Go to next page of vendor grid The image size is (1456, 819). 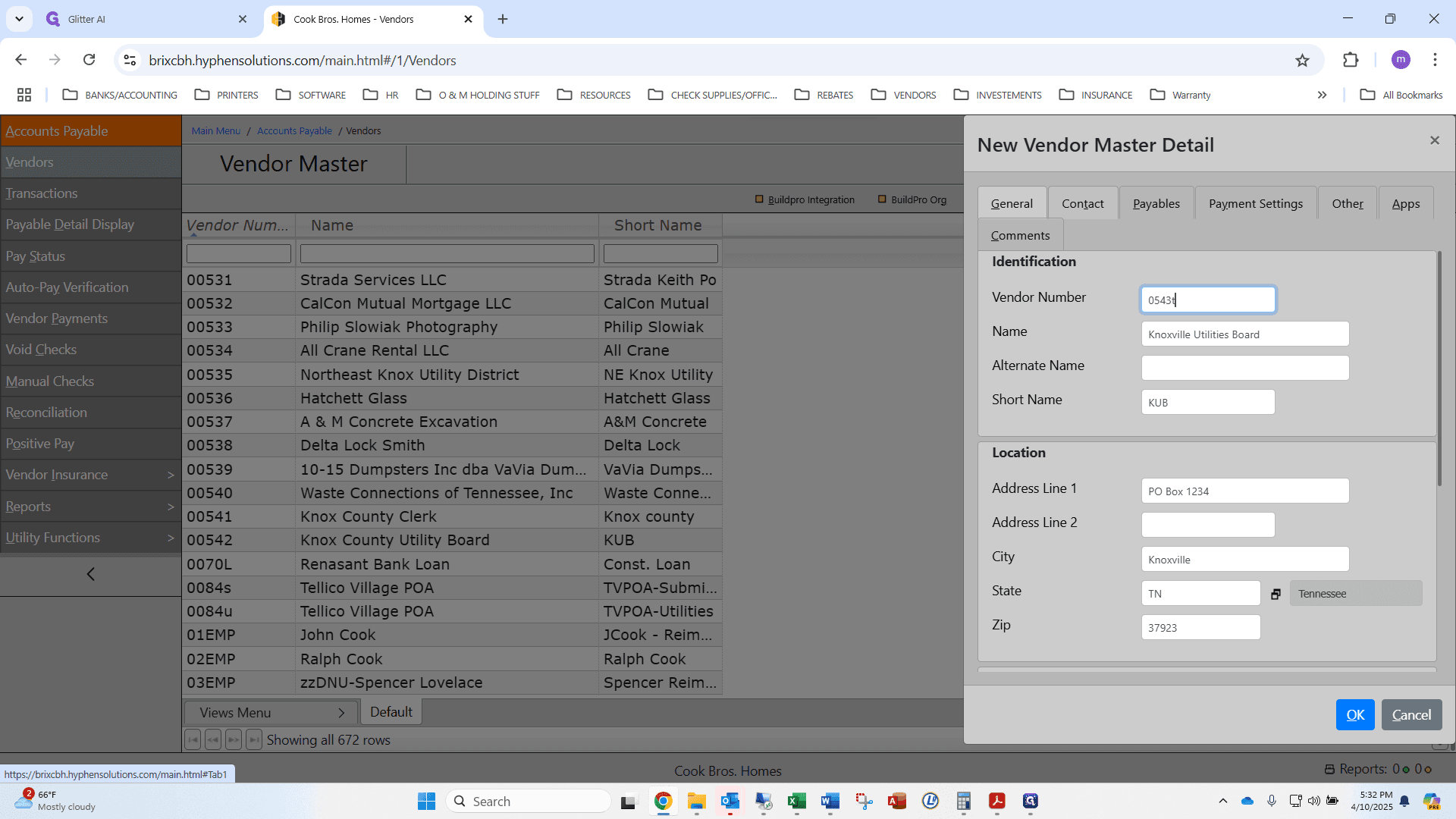pyautogui.click(x=234, y=739)
